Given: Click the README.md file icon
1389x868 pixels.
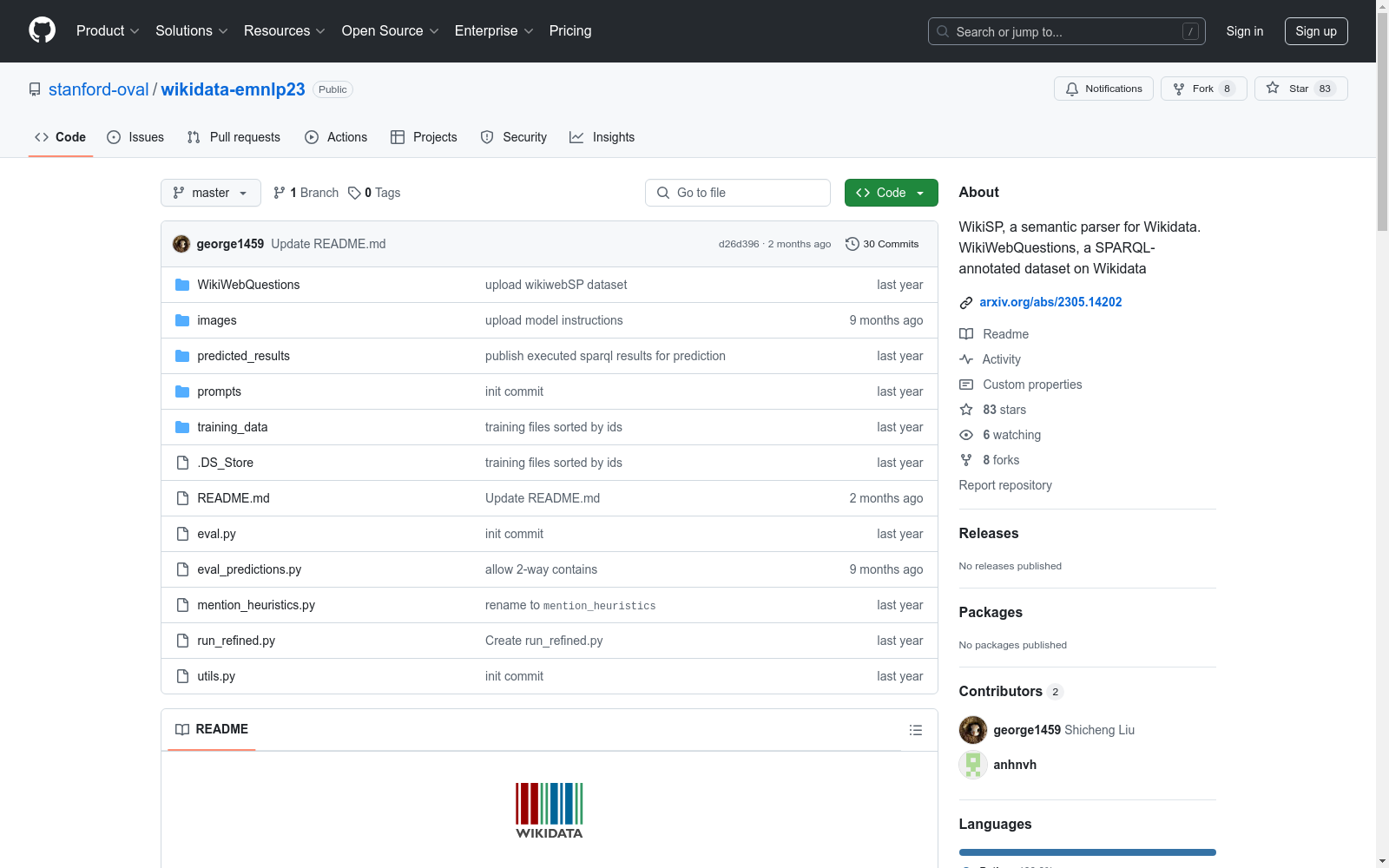Looking at the screenshot, I should tap(182, 498).
